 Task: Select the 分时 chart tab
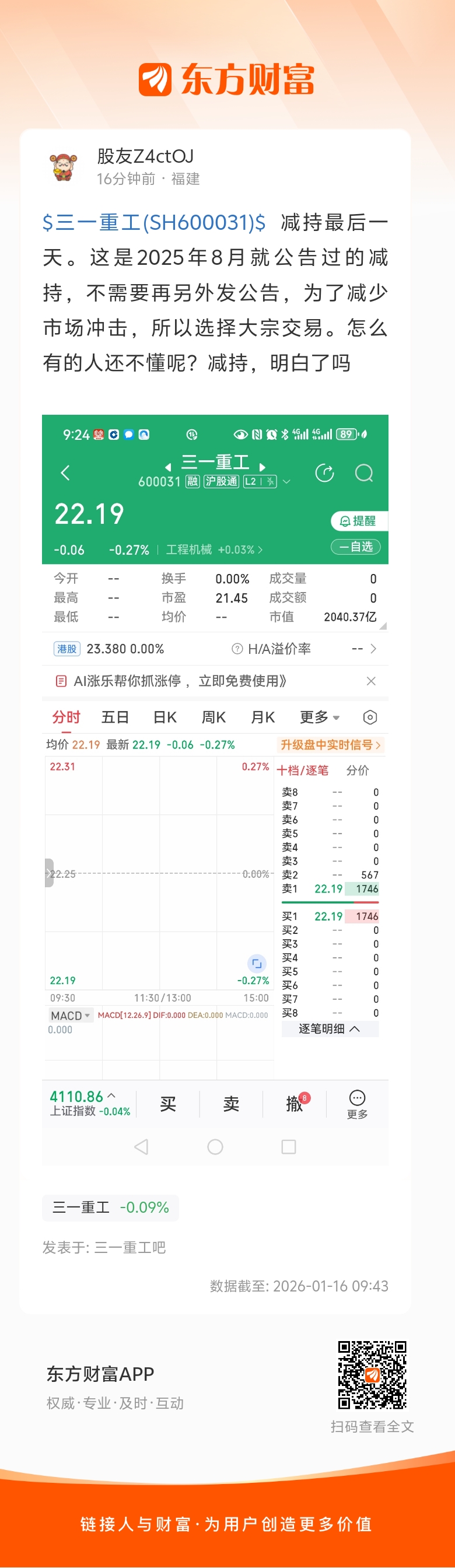[x=66, y=717]
